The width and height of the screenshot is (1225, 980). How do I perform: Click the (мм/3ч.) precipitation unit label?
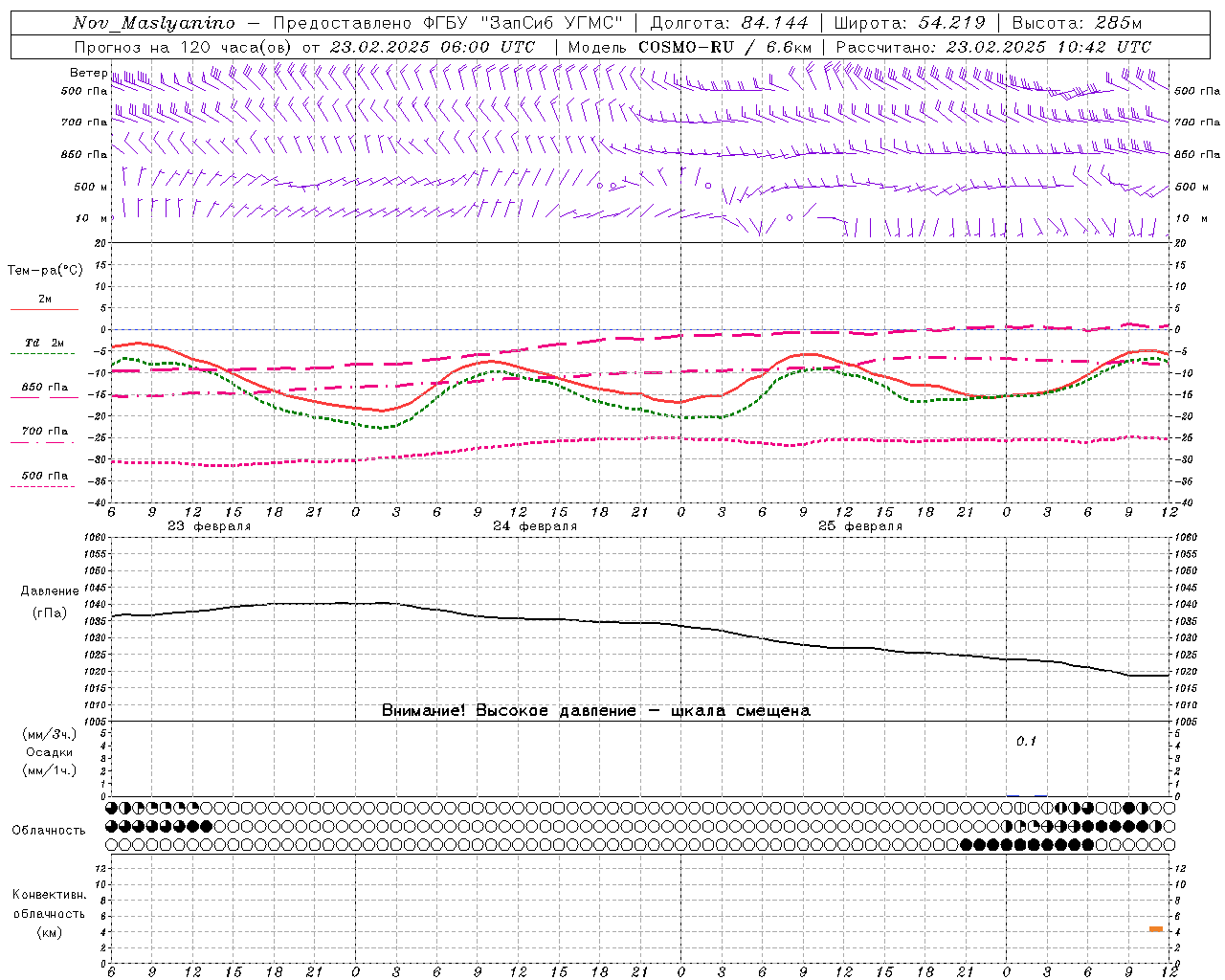pos(50,734)
